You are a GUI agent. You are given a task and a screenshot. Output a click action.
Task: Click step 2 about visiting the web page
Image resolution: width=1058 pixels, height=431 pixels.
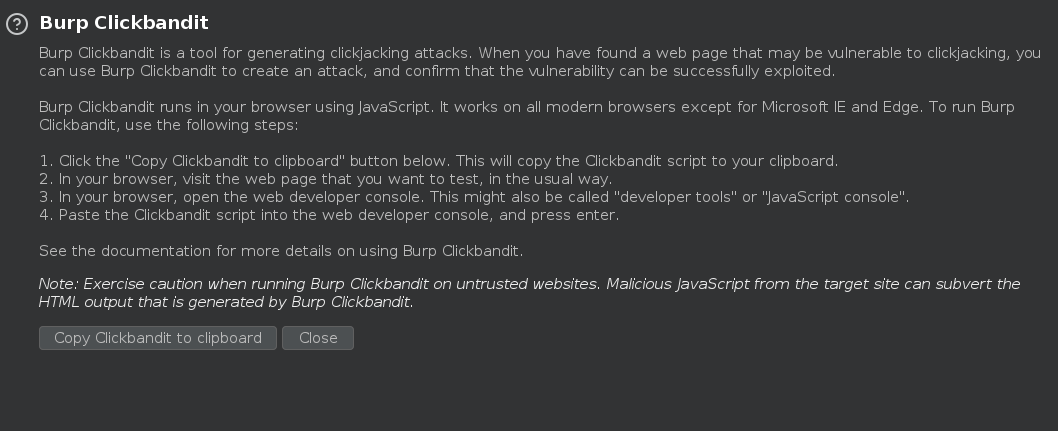tap(325, 179)
